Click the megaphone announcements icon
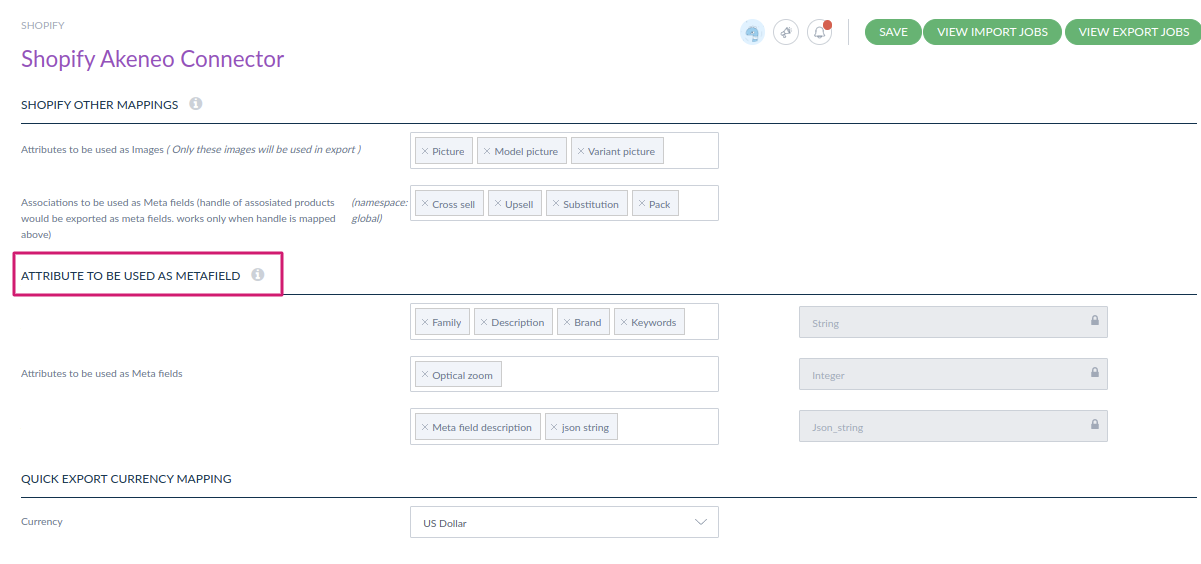This screenshot has width=1201, height=564. point(786,33)
